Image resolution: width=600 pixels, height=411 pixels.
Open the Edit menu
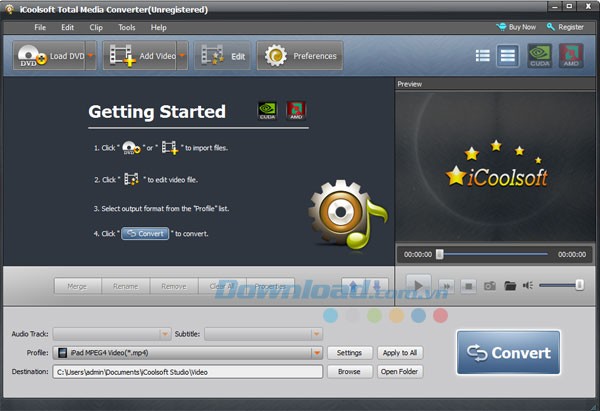click(x=67, y=28)
